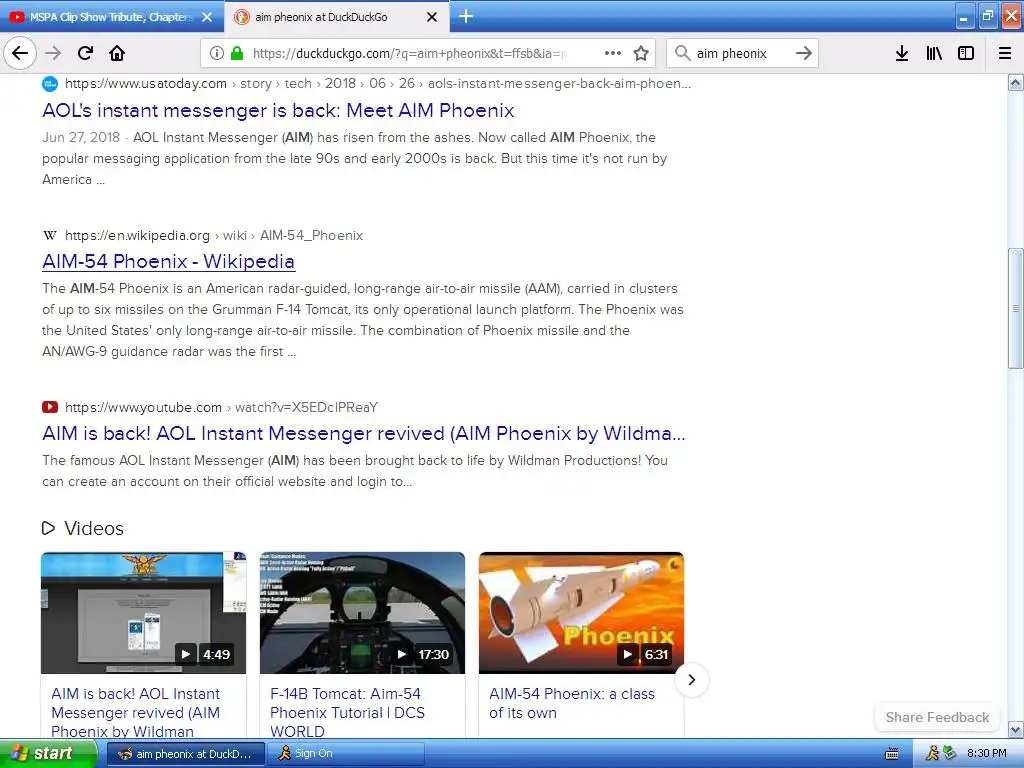Image resolution: width=1024 pixels, height=768 pixels.
Task: Open 'AIM is back! AOL Instant Messenger revived' result
Action: tap(364, 434)
